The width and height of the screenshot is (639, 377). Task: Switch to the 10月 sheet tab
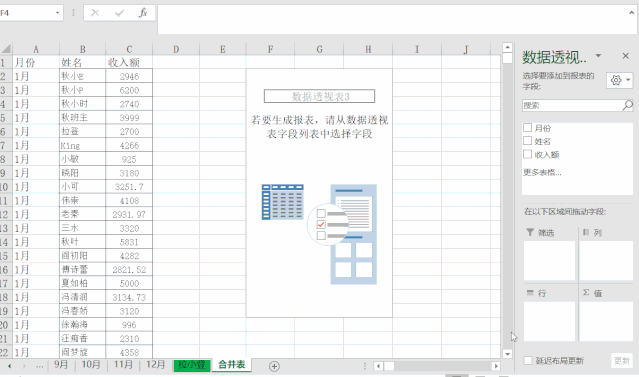coord(91,364)
